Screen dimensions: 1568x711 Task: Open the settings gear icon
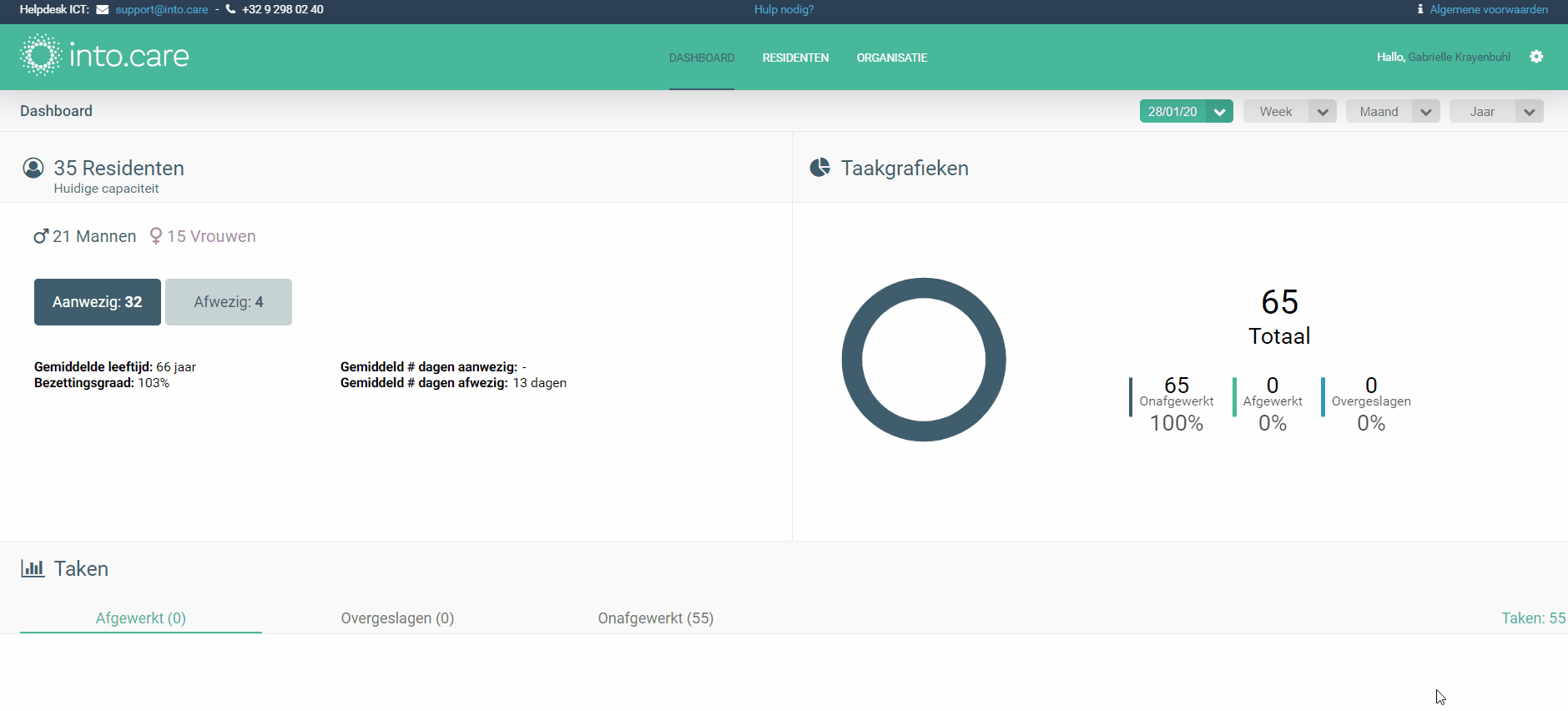point(1536,57)
